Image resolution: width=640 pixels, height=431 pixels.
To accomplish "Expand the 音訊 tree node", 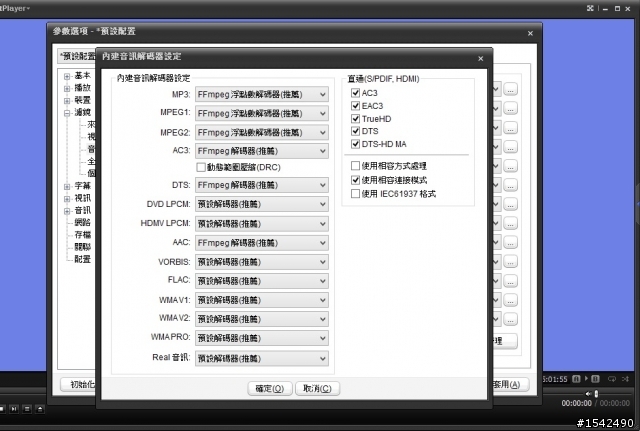I will click(67, 211).
